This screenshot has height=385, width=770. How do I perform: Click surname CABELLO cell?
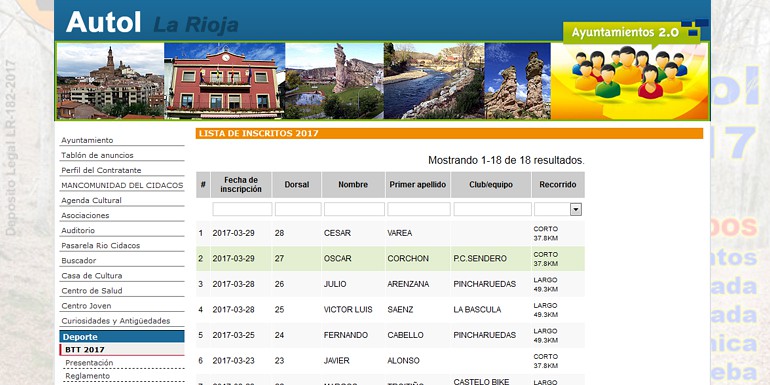click(406, 335)
